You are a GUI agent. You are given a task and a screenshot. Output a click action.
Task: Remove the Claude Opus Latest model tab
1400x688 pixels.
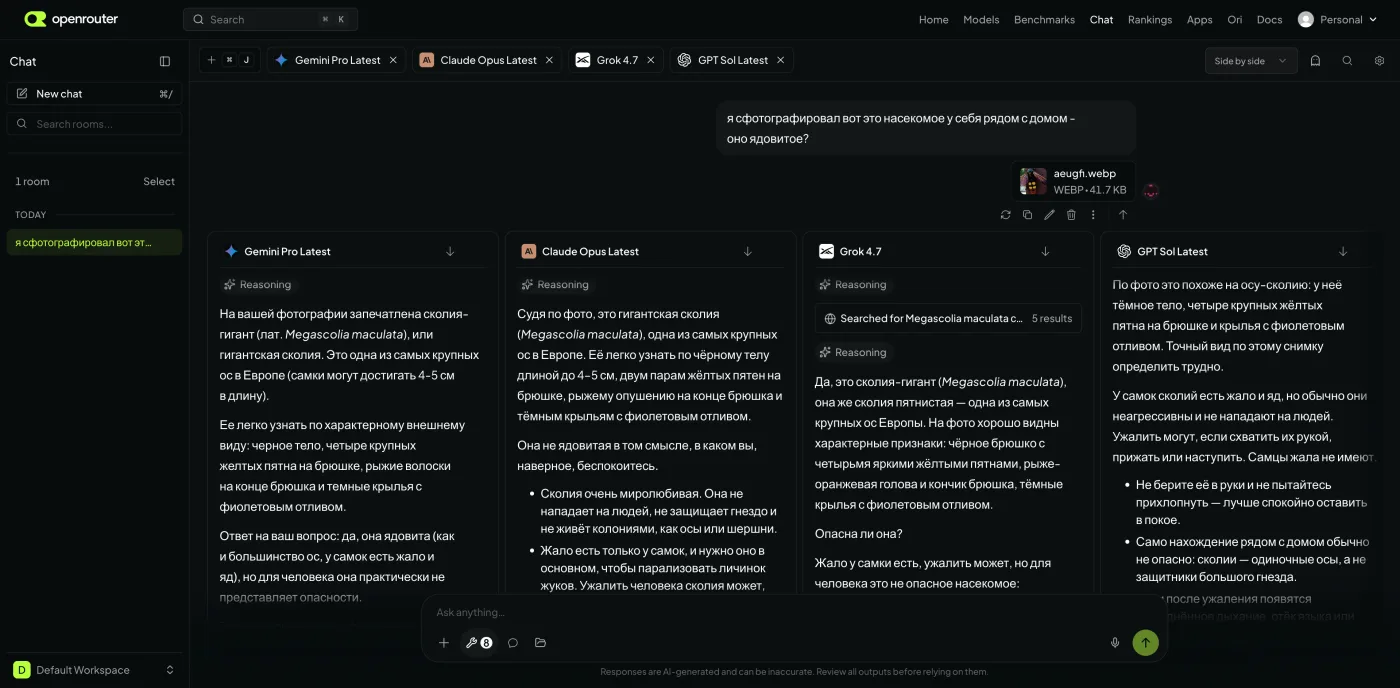(x=549, y=60)
